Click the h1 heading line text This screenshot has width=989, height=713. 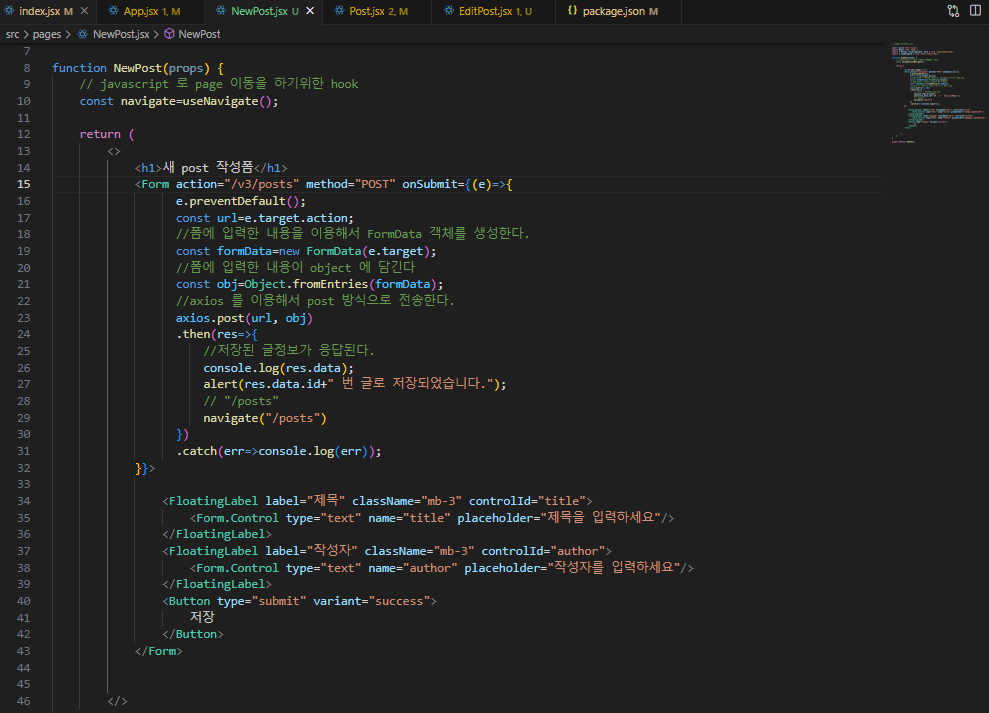[211, 167]
